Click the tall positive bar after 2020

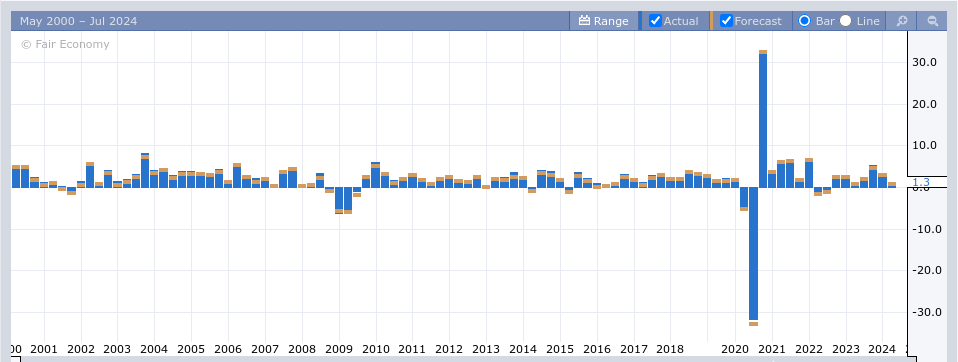pos(762,119)
